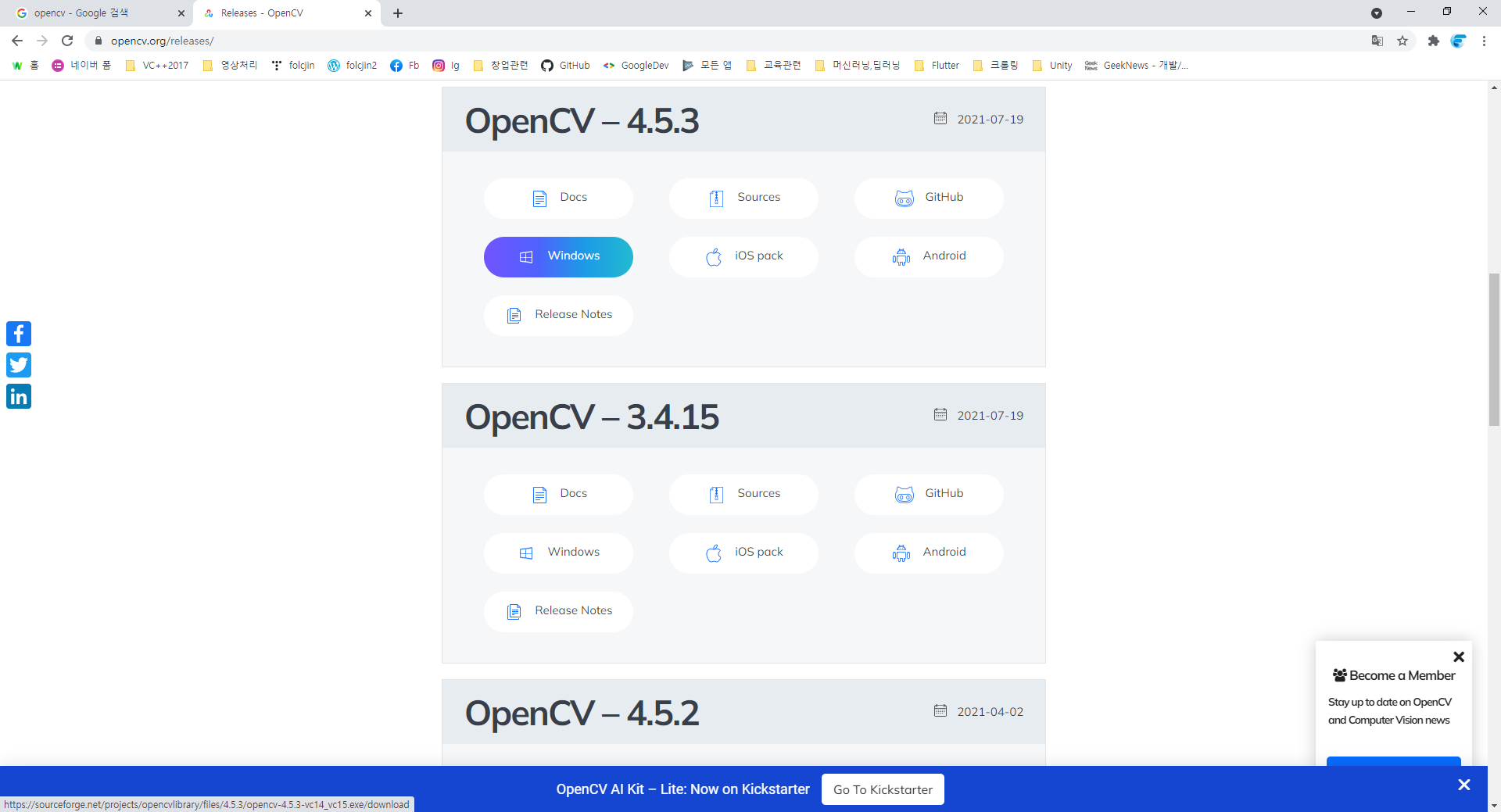
Task: Open 영상처리 bookmarks folder
Action: 230,66
